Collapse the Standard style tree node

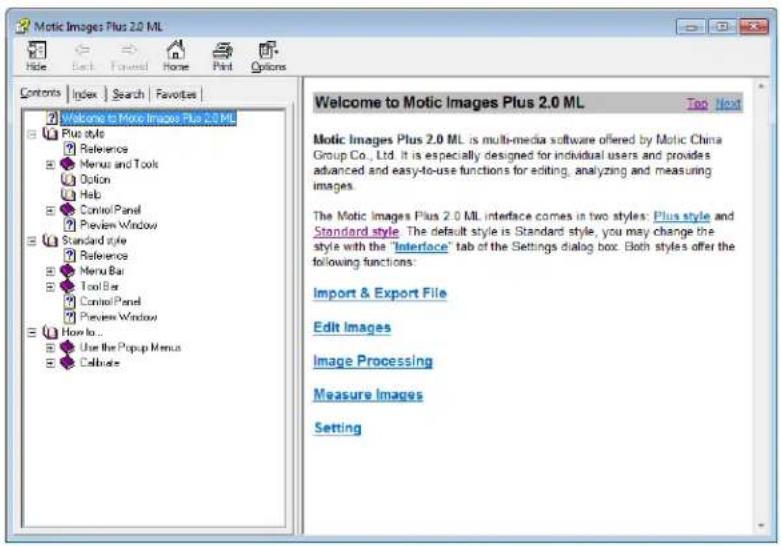(32, 241)
